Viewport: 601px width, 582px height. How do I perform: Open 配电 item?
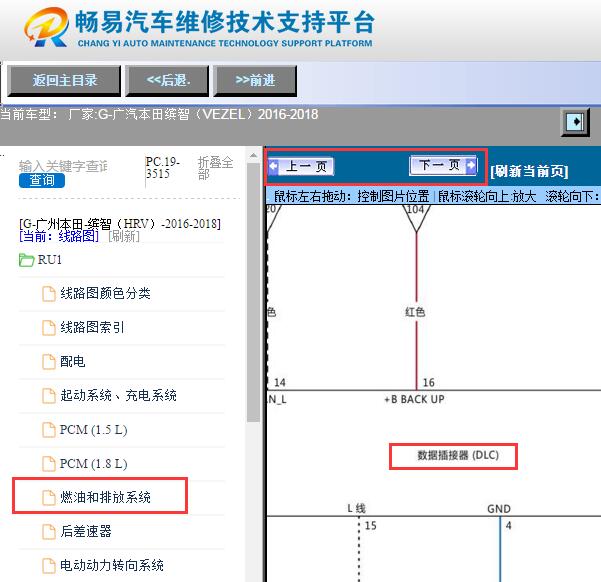click(x=72, y=361)
